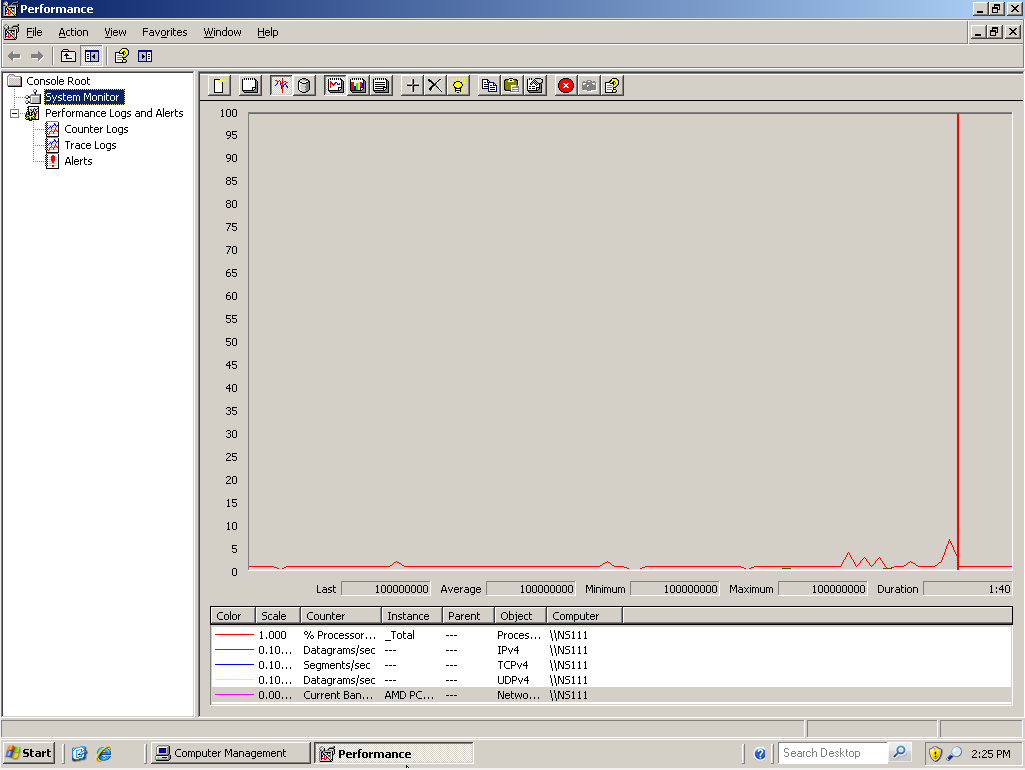Click the New Counter Set toolbar icon
Image resolution: width=1025 pixels, height=770 pixels.
click(x=220, y=86)
